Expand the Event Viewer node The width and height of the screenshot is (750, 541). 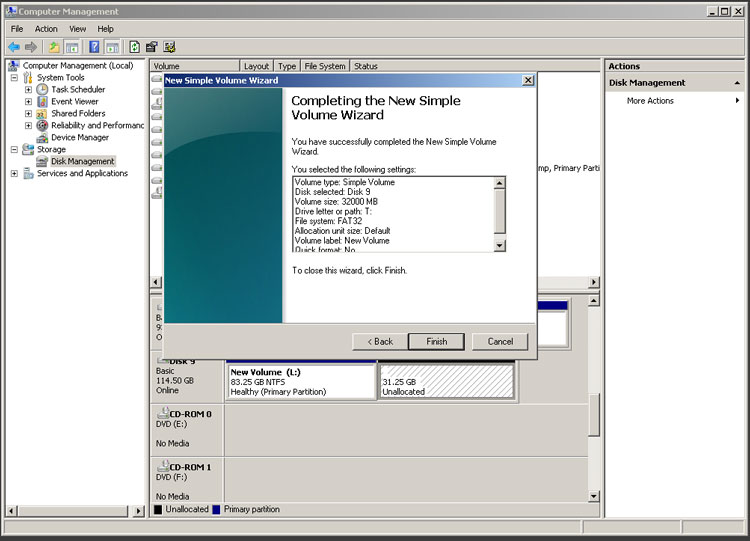(28, 101)
